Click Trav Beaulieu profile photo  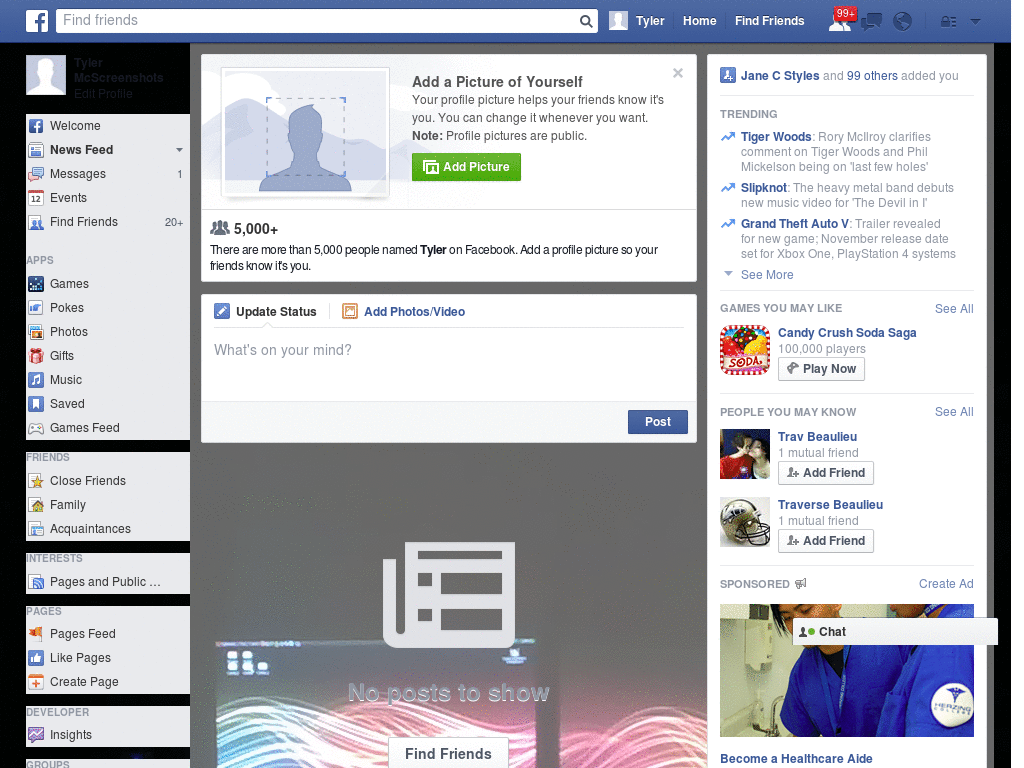[745, 454]
